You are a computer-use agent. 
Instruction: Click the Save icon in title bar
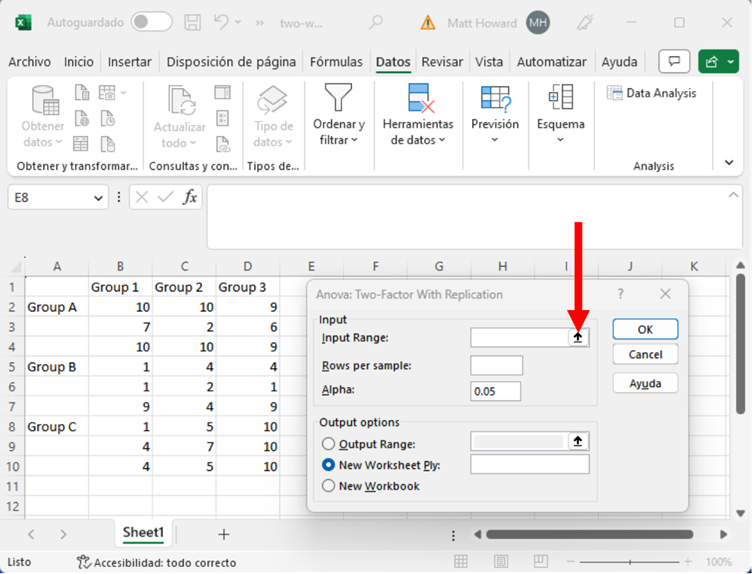tap(194, 22)
